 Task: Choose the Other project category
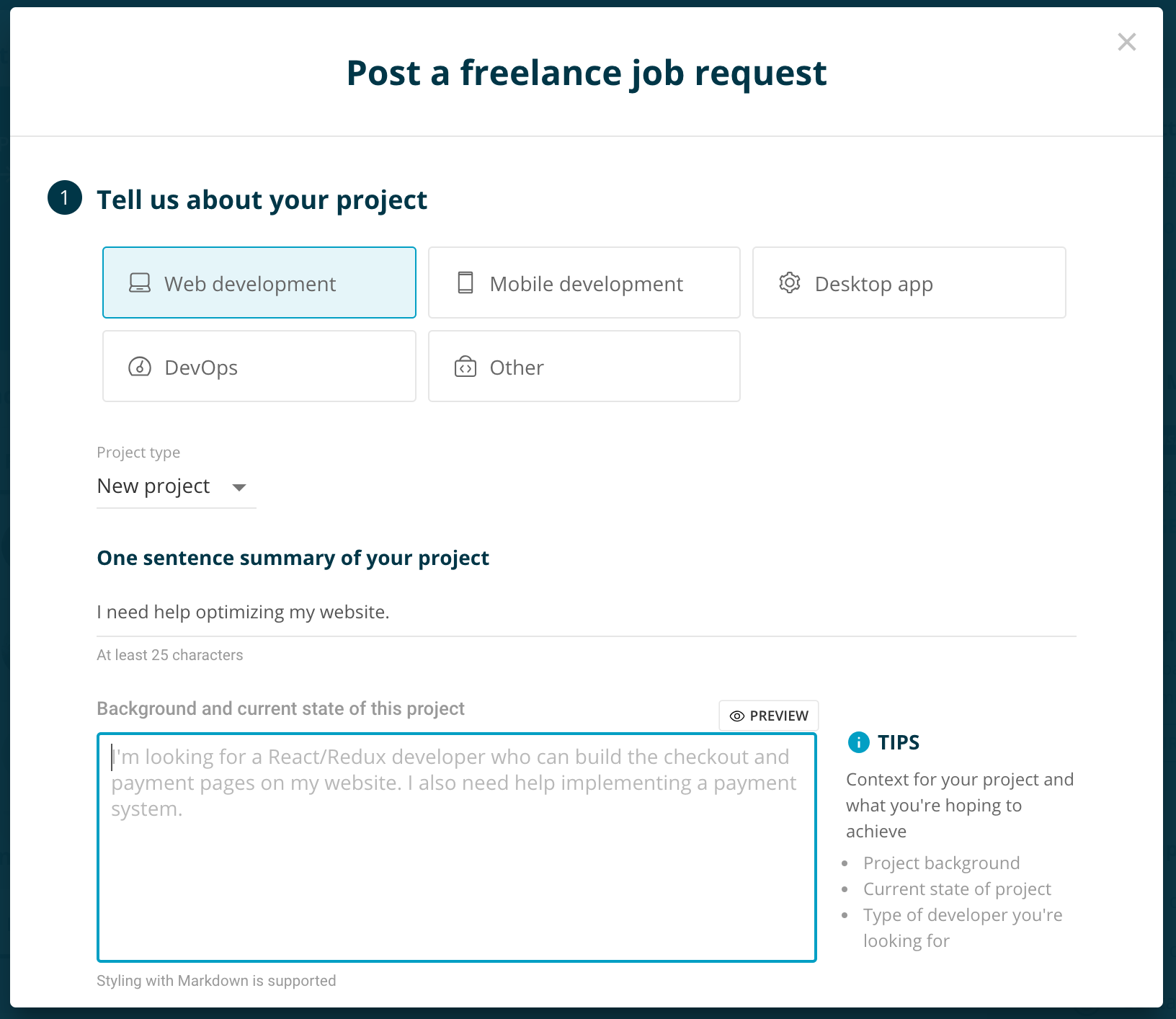[584, 366]
